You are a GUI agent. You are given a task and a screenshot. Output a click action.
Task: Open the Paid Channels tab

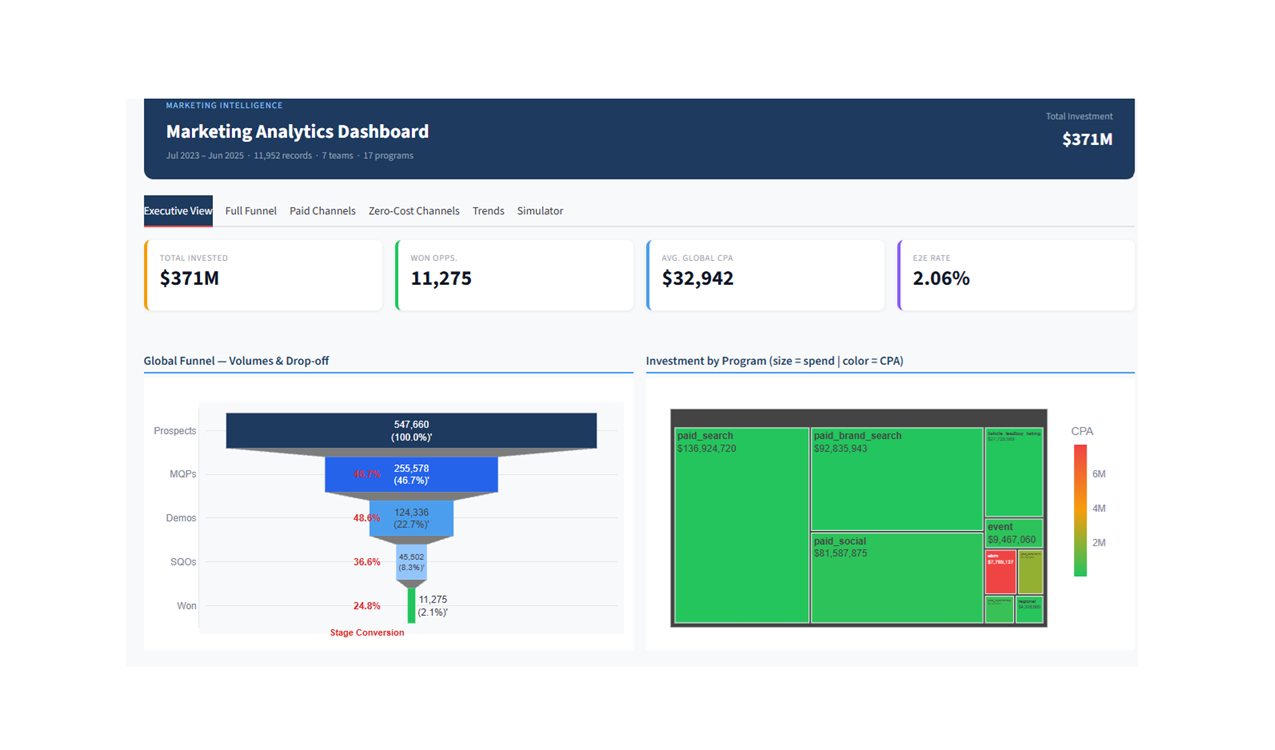(322, 211)
